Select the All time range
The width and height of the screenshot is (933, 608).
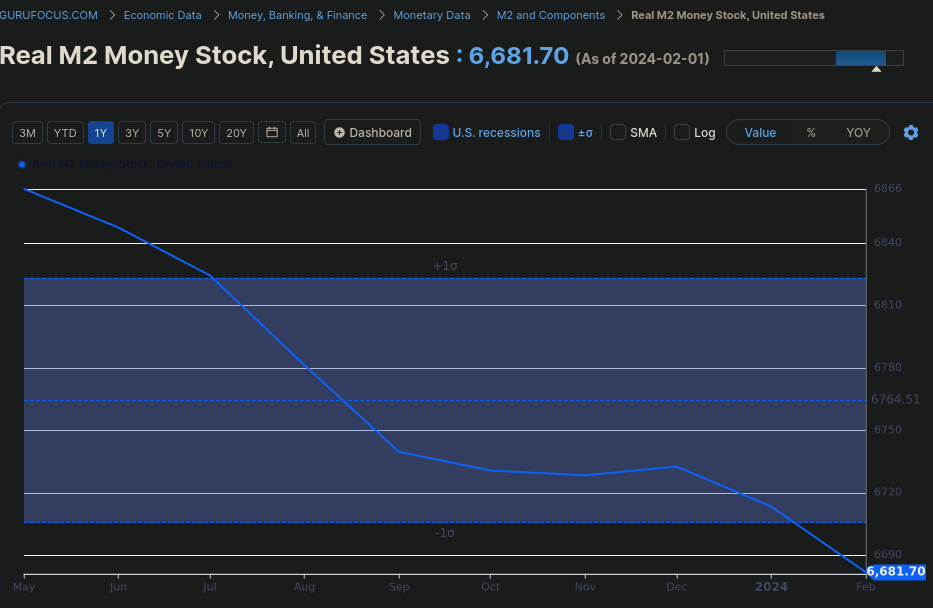[x=303, y=132]
